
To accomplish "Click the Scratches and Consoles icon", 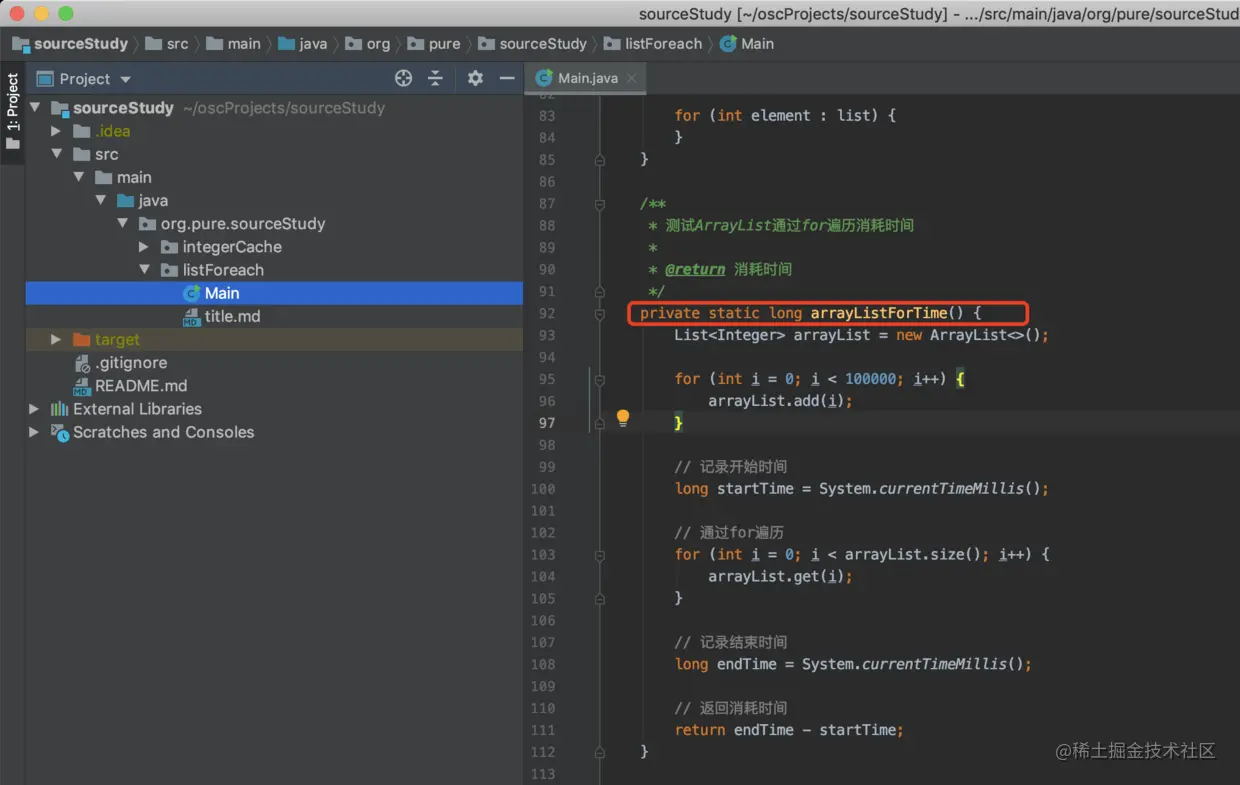I will tap(60, 432).
